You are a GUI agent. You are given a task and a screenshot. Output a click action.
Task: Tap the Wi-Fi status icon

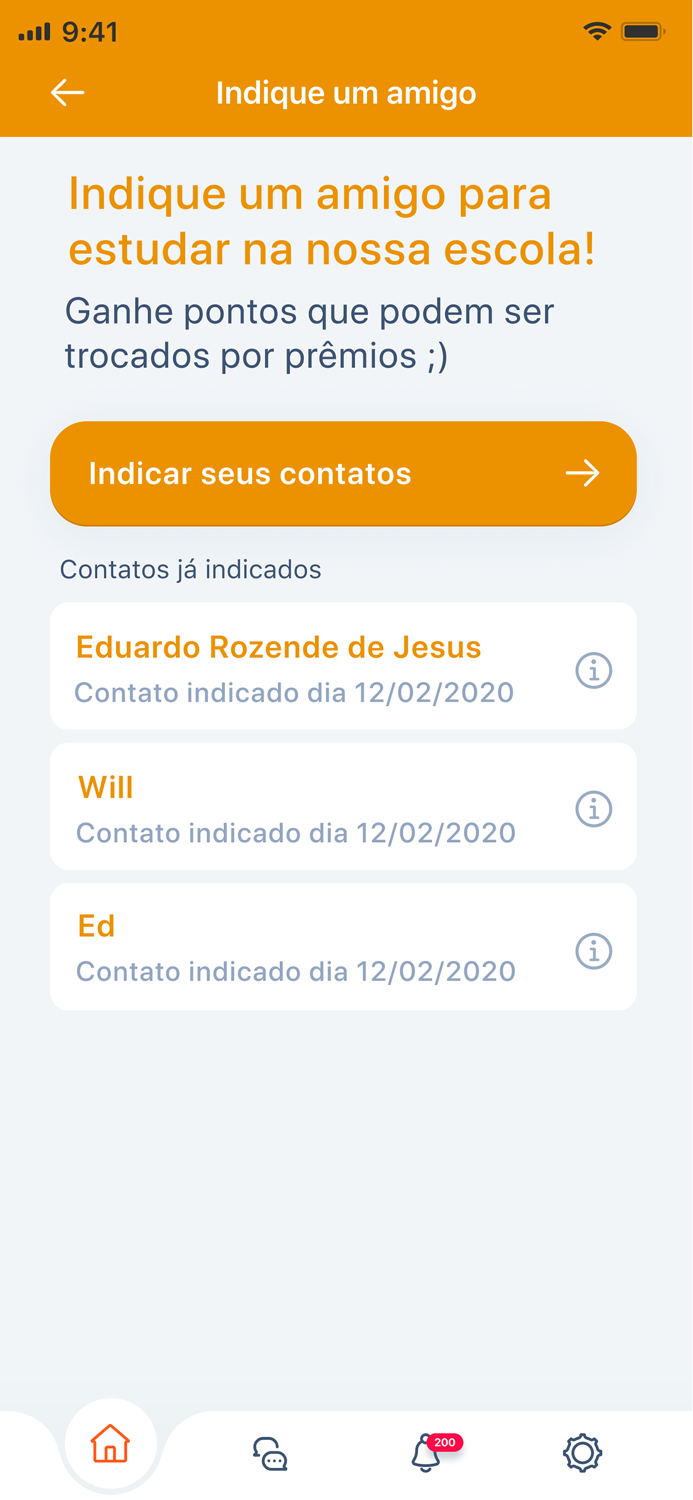pos(597,31)
